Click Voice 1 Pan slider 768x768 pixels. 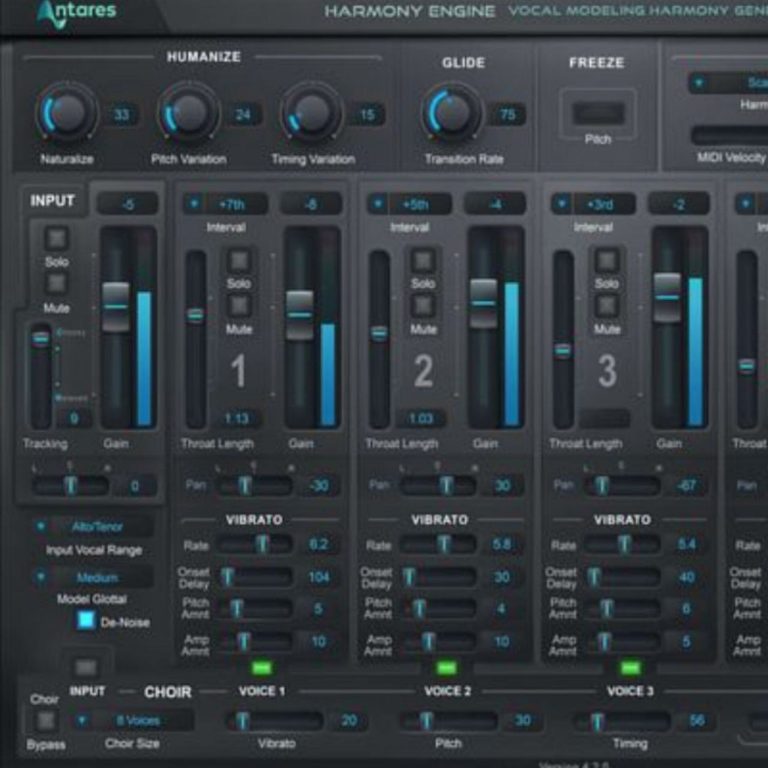click(255, 485)
